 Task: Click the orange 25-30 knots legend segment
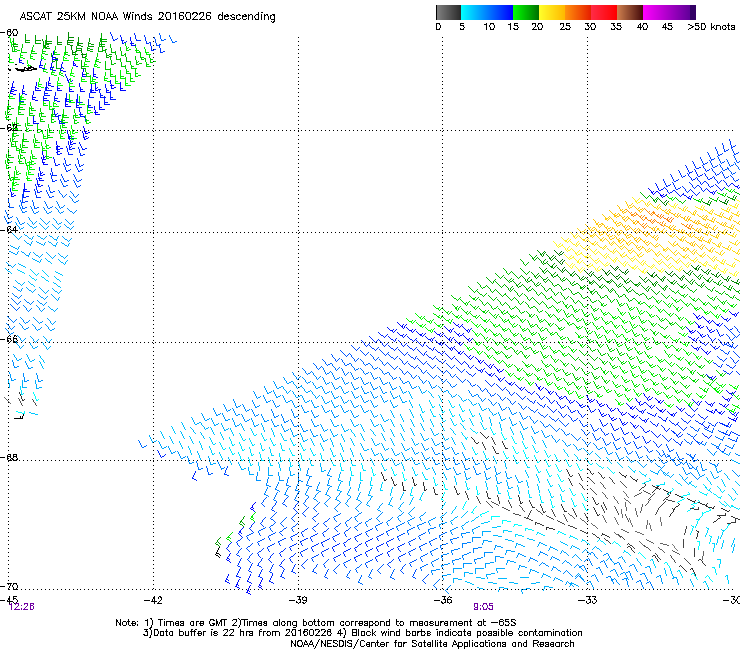pos(578,12)
